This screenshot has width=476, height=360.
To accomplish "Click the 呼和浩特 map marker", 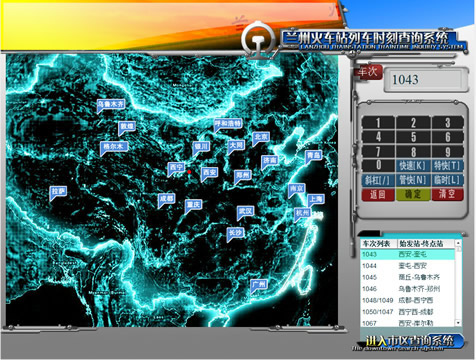I will 228,124.
